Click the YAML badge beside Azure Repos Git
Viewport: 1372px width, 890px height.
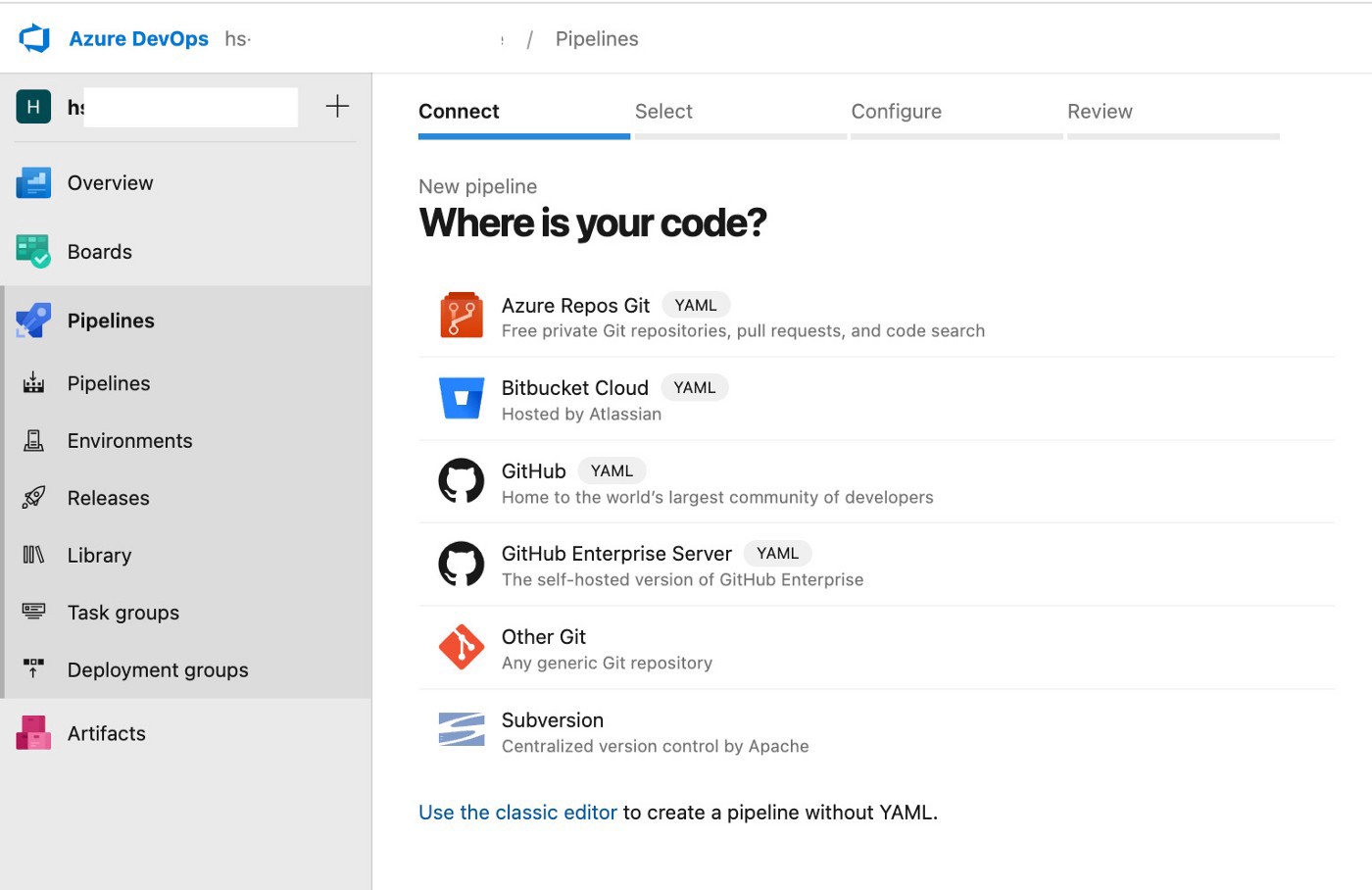coord(696,305)
